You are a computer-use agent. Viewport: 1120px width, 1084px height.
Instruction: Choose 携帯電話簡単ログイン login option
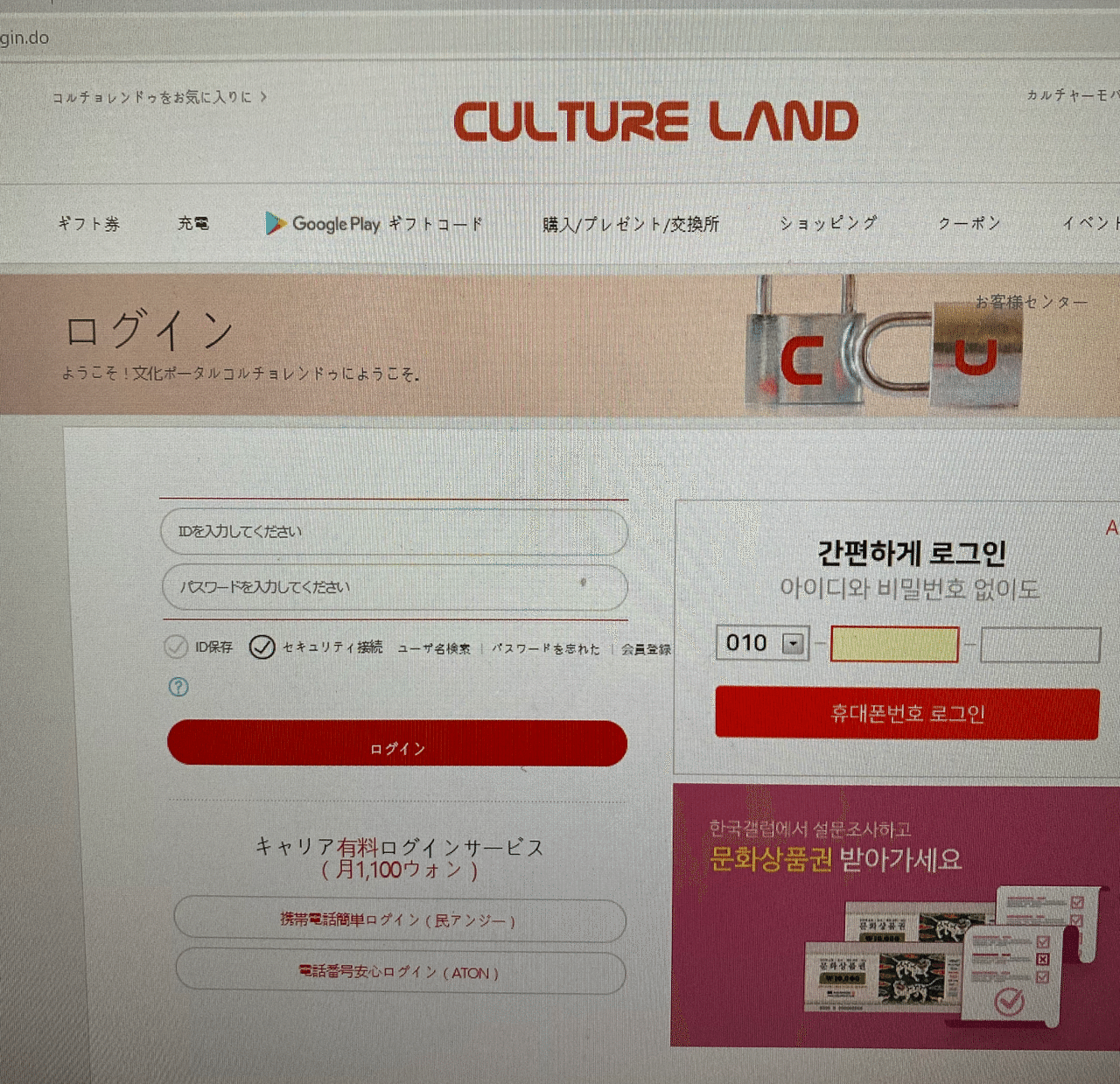point(400,920)
